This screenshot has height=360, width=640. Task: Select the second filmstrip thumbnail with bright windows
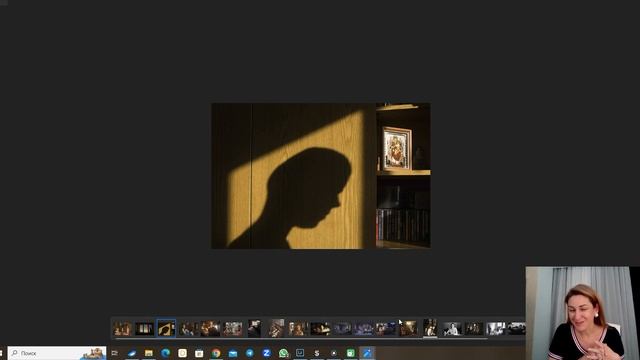coord(144,329)
